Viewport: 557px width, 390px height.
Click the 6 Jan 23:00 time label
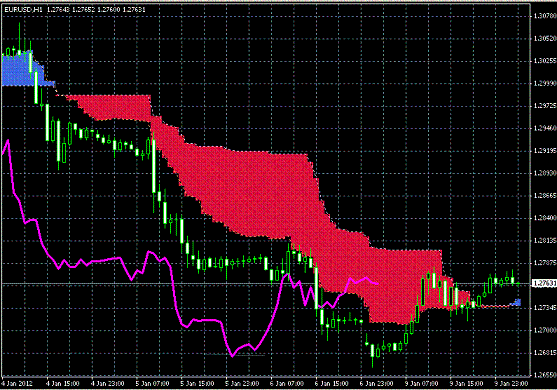point(376,384)
